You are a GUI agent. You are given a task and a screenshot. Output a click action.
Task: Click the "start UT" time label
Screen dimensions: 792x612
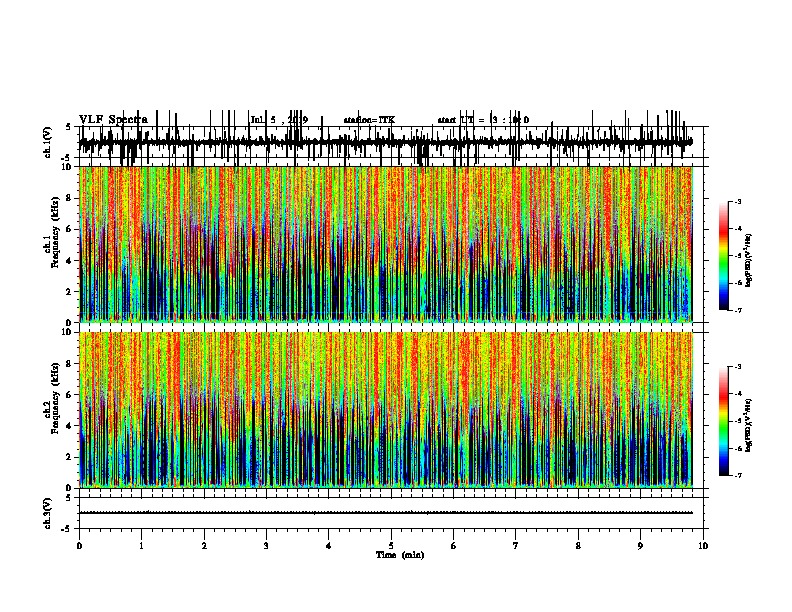483,120
